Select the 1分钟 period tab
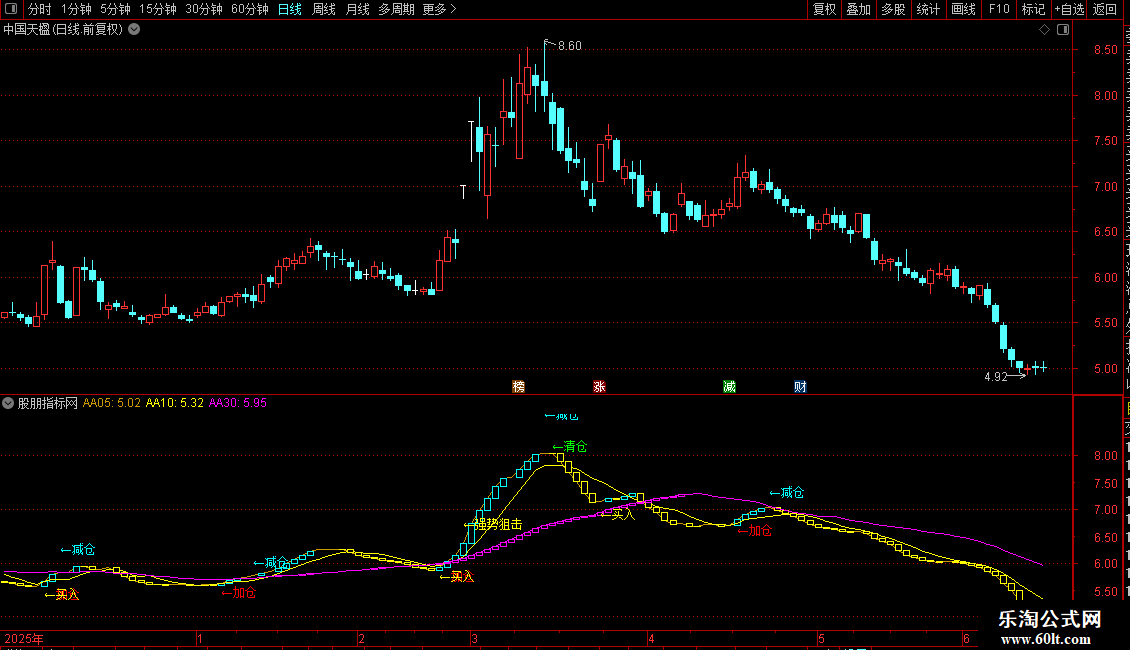 click(76, 9)
